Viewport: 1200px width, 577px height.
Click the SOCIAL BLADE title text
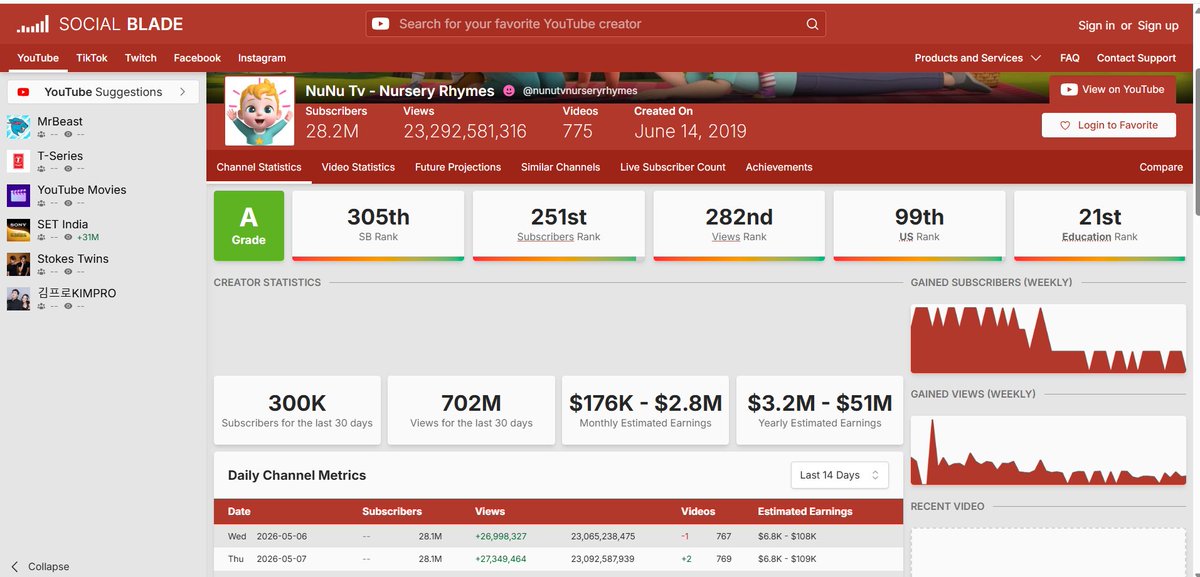(x=121, y=24)
